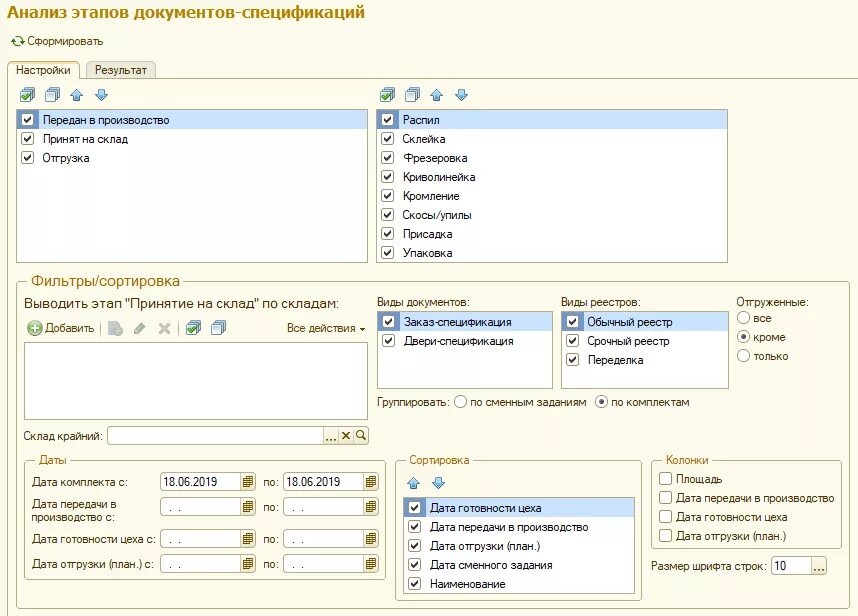858x616 pixels.
Task: Toggle Дата готовности цеха sort checkbox
Action: (415, 507)
